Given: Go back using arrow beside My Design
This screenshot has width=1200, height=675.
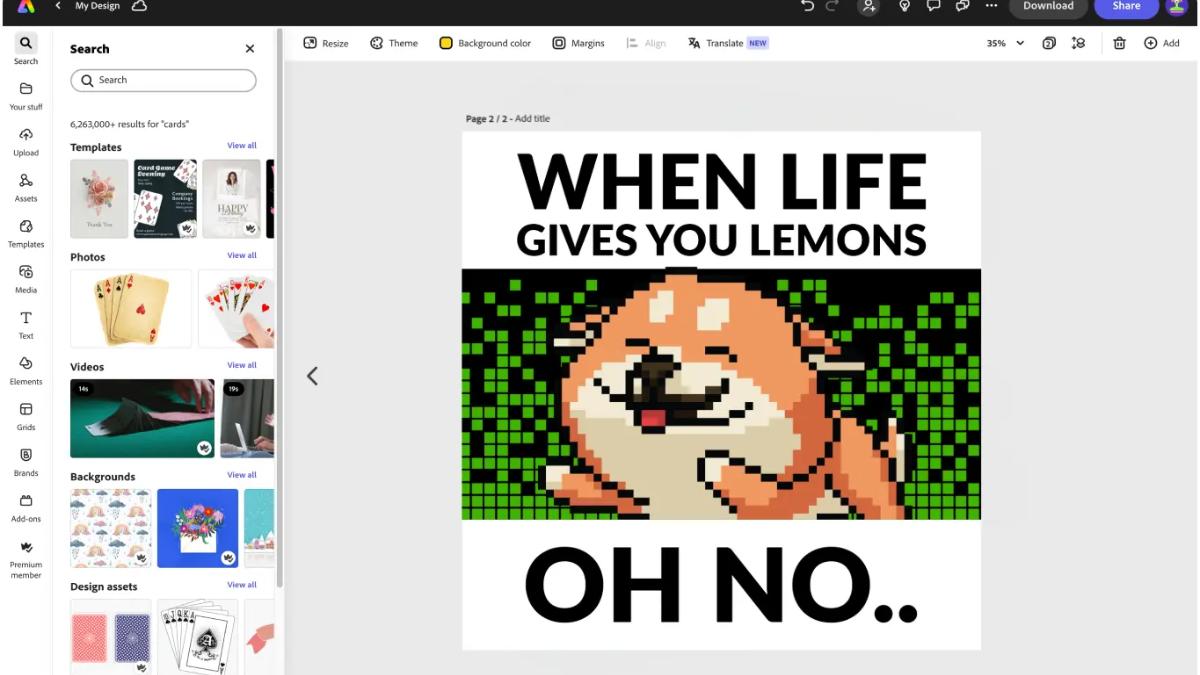Looking at the screenshot, I should point(58,6).
